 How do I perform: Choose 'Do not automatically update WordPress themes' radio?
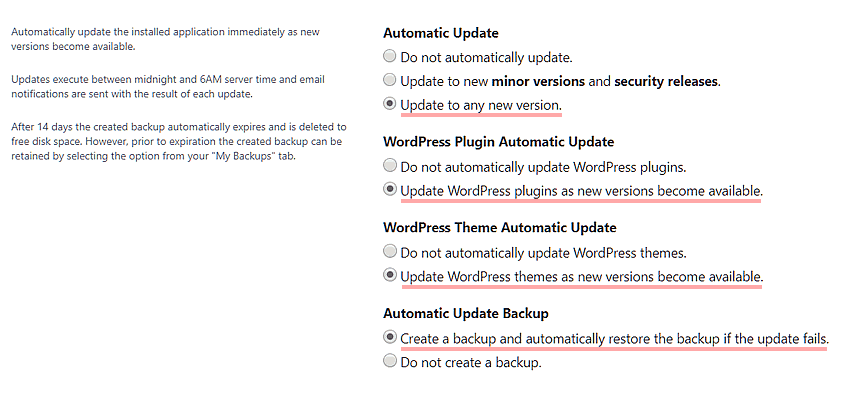[x=389, y=252]
